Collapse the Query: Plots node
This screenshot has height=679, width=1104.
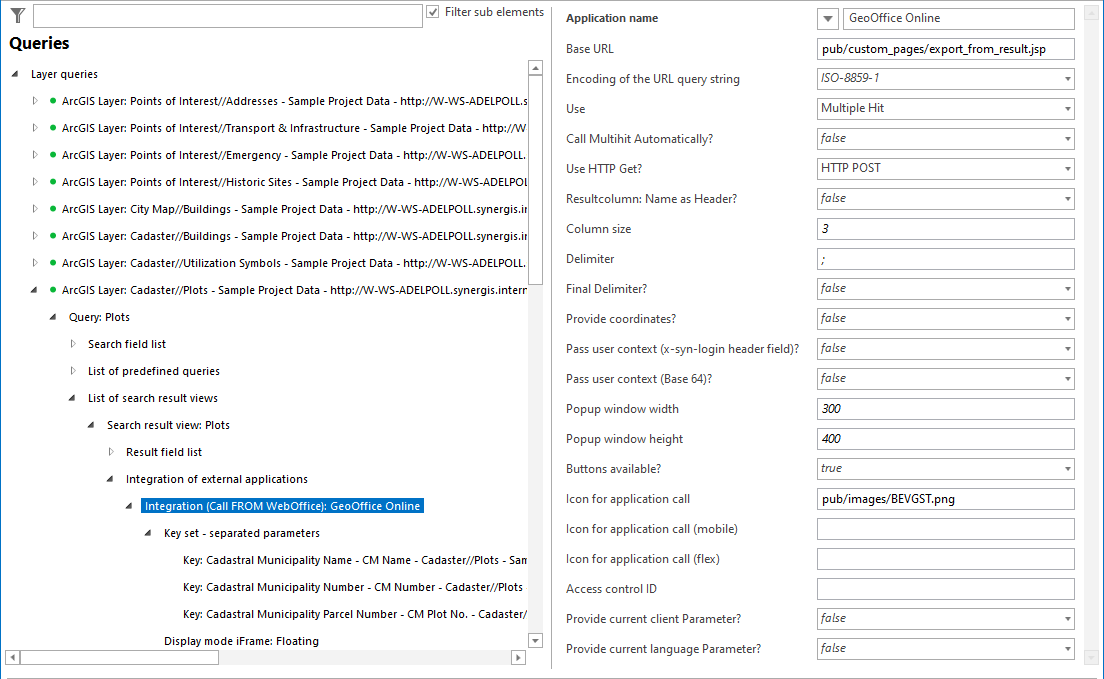click(x=53, y=317)
